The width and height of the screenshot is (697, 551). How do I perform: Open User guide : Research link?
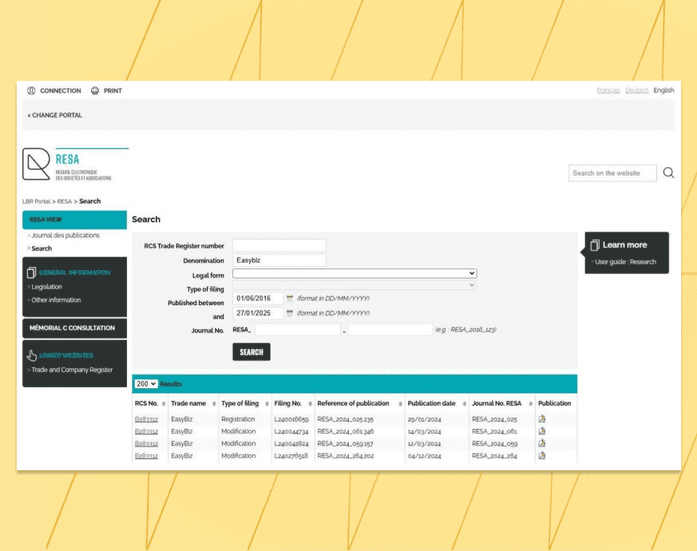(x=625, y=262)
